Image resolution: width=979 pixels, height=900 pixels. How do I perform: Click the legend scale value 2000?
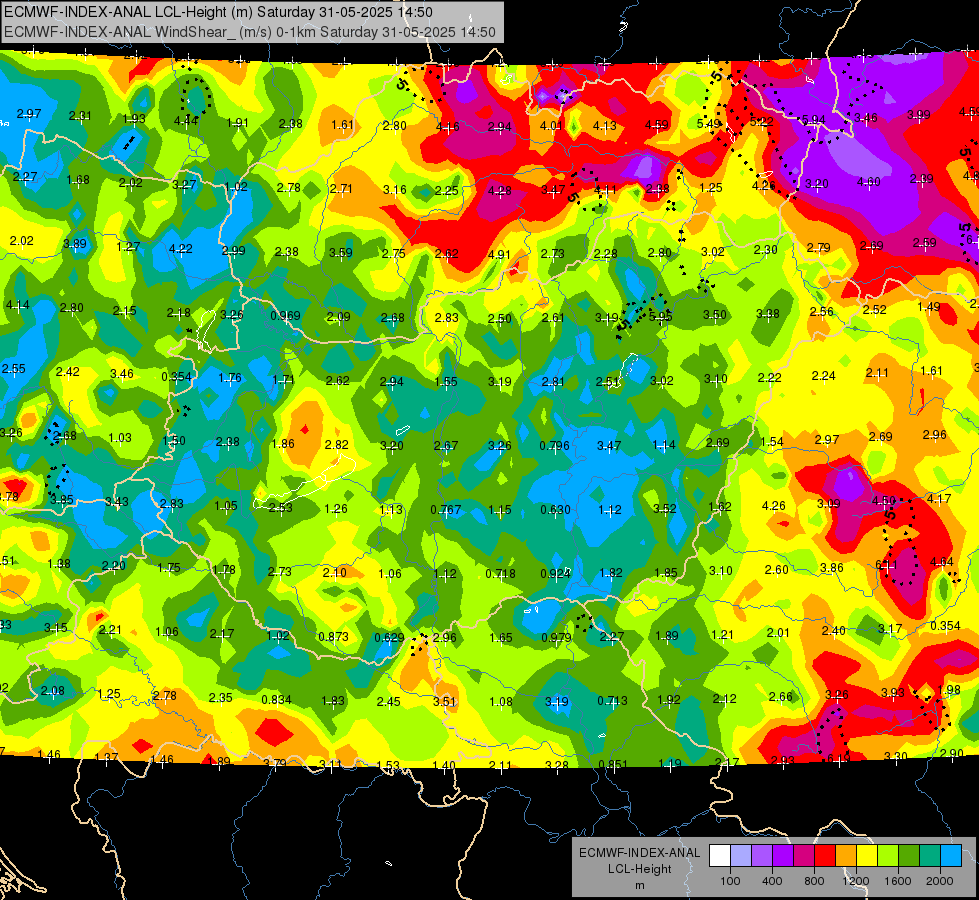click(940, 881)
